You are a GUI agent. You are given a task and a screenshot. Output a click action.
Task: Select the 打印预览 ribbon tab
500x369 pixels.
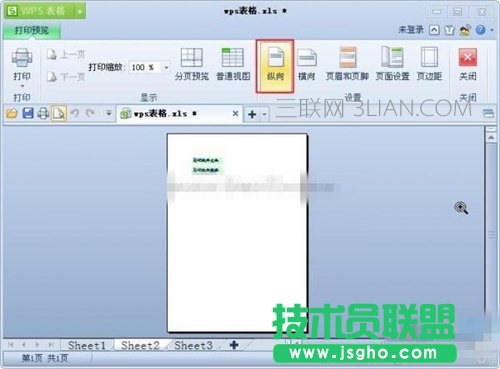(32, 31)
